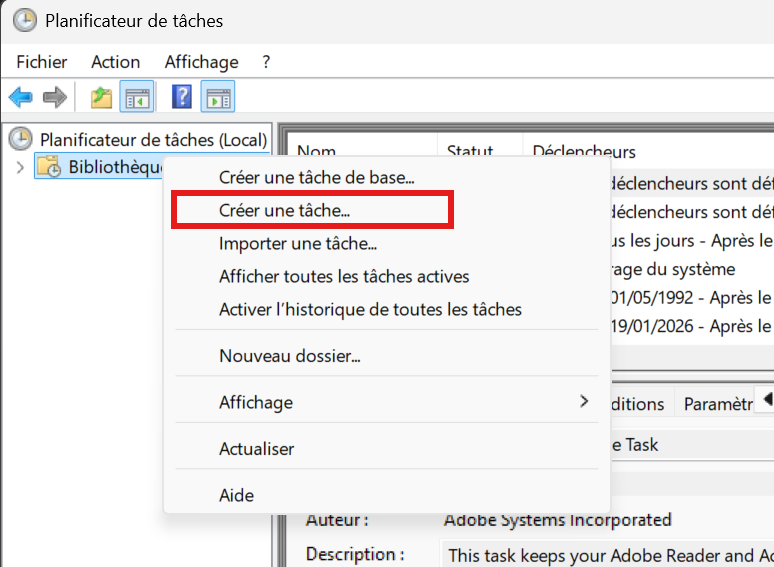
Task: Toggle the show/hide Action pane icon
Action: (218, 97)
